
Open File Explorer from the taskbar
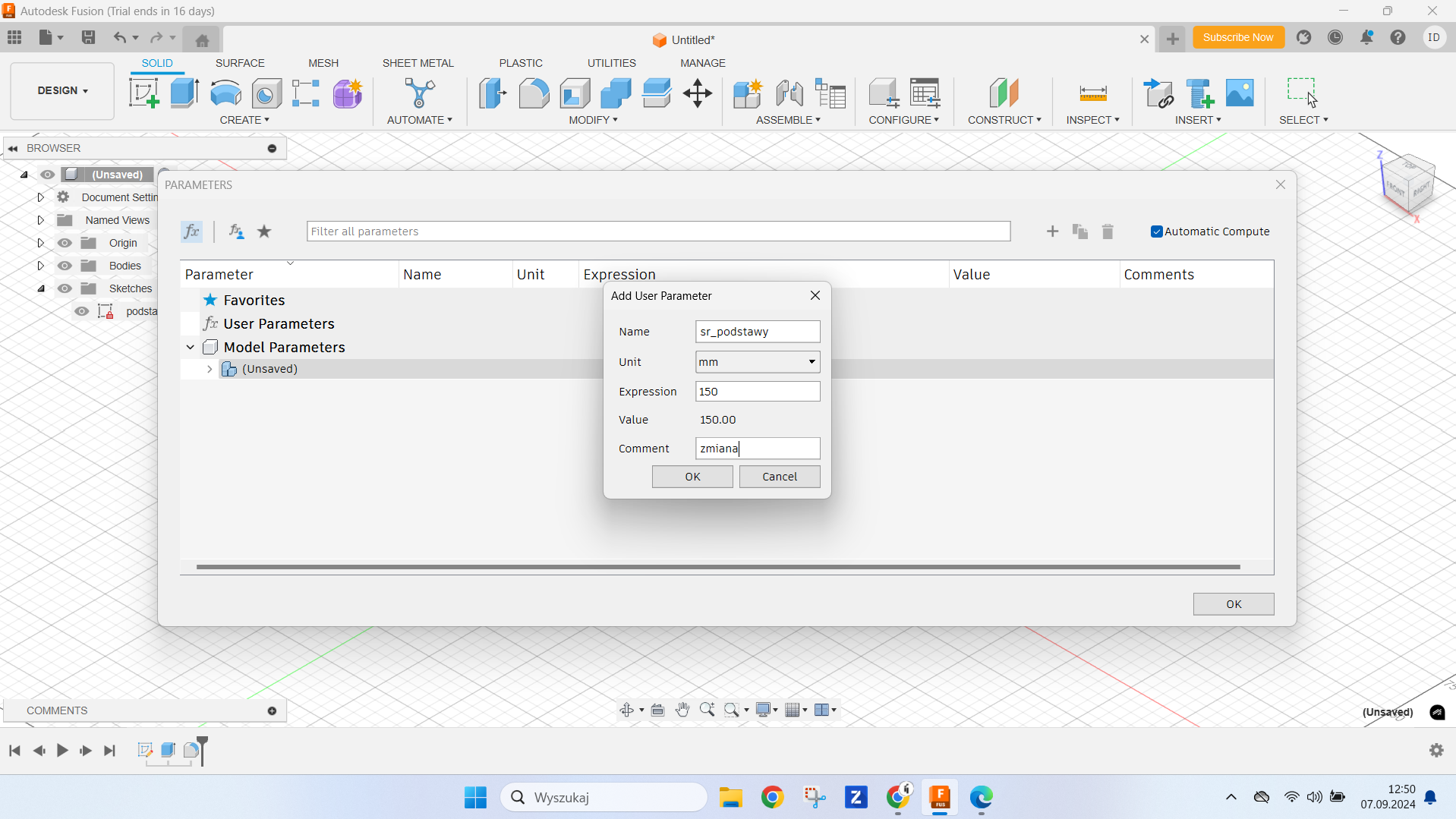coord(730,798)
